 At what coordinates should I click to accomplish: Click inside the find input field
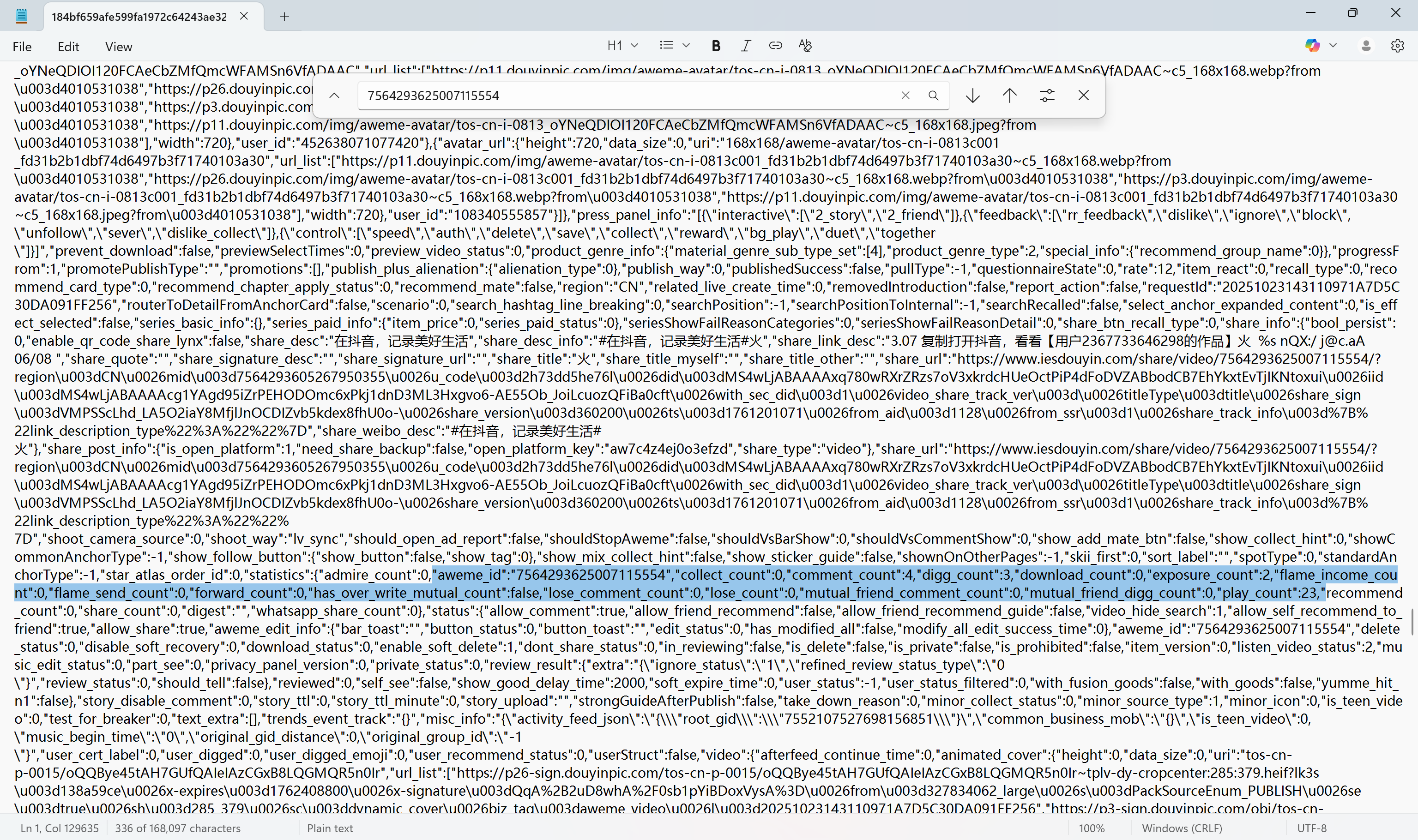[623, 95]
